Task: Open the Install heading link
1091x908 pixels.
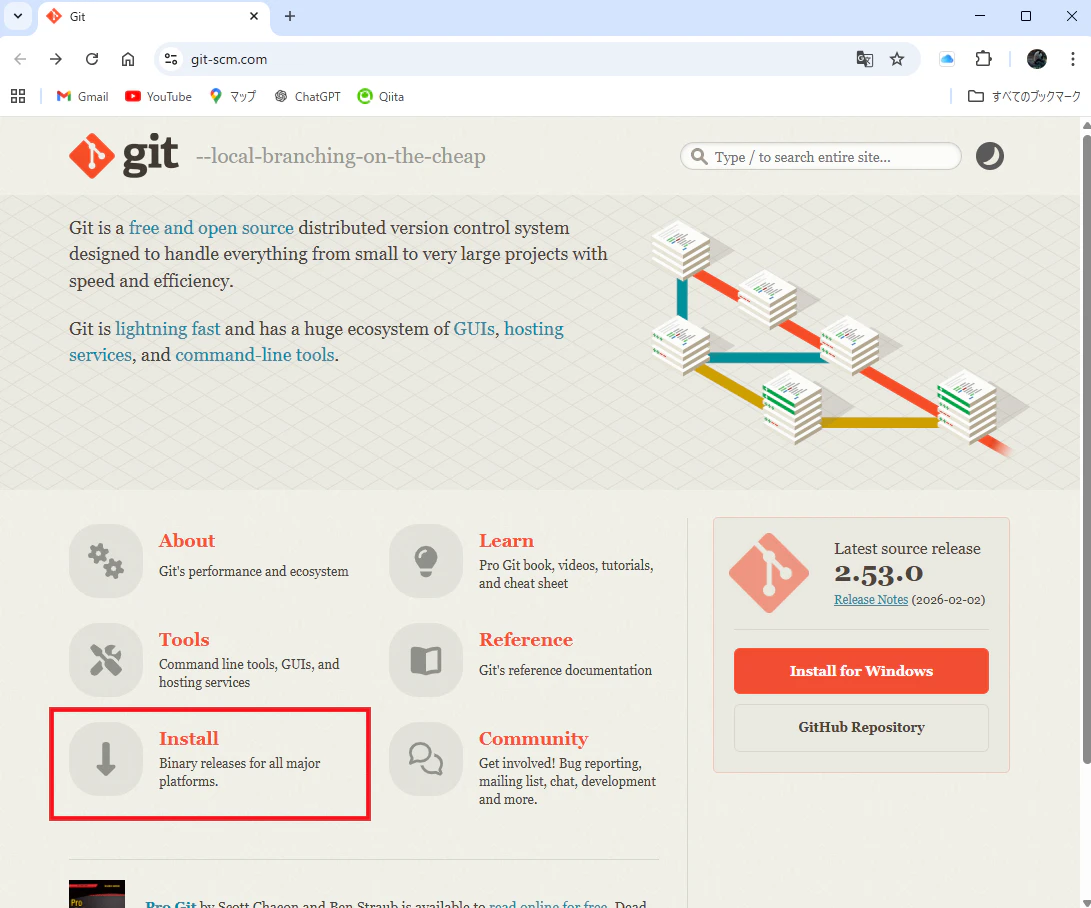Action: tap(189, 738)
